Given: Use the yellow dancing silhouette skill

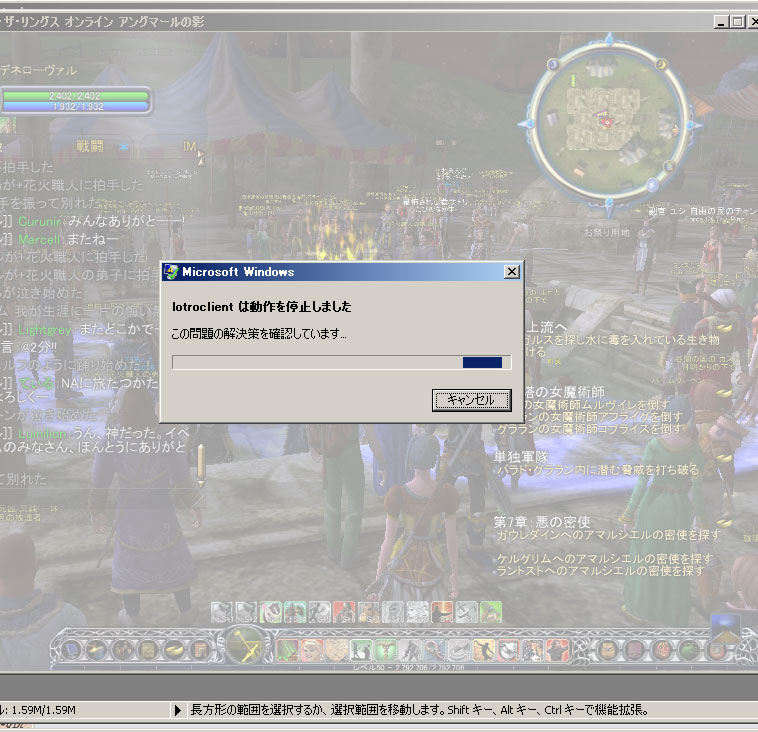Looking at the screenshot, I should [484, 650].
